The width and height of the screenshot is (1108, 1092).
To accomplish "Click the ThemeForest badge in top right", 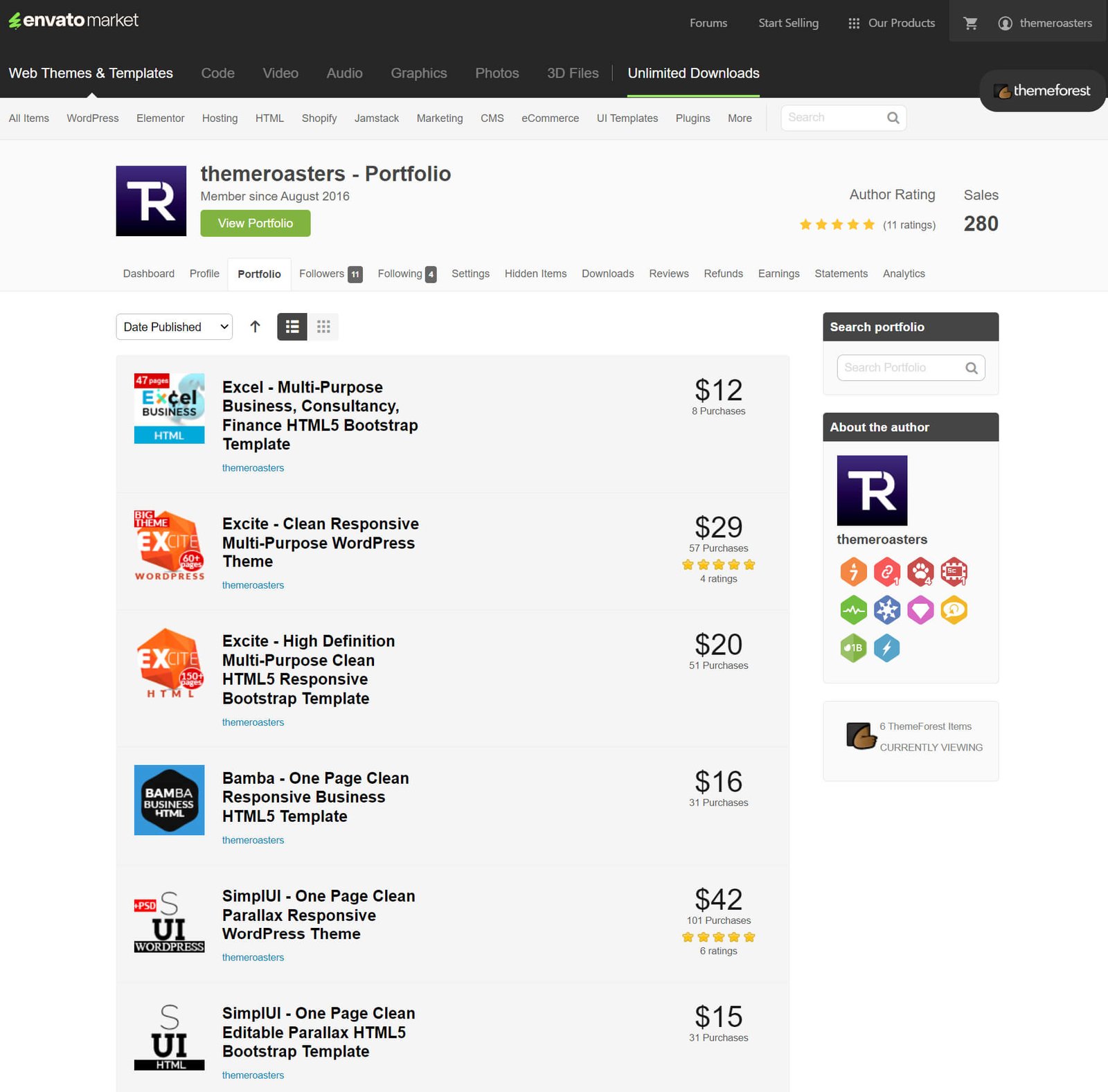I will point(1042,90).
